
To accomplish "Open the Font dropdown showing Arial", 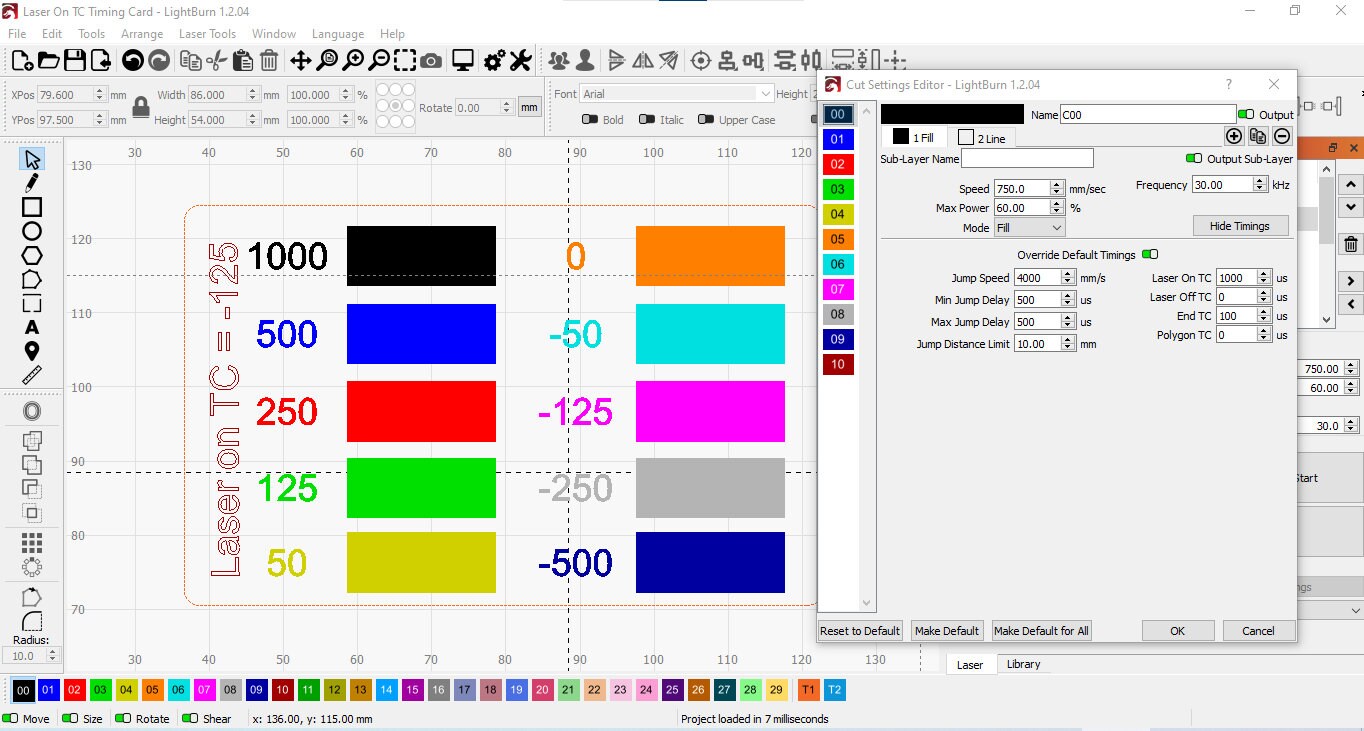I will [677, 94].
